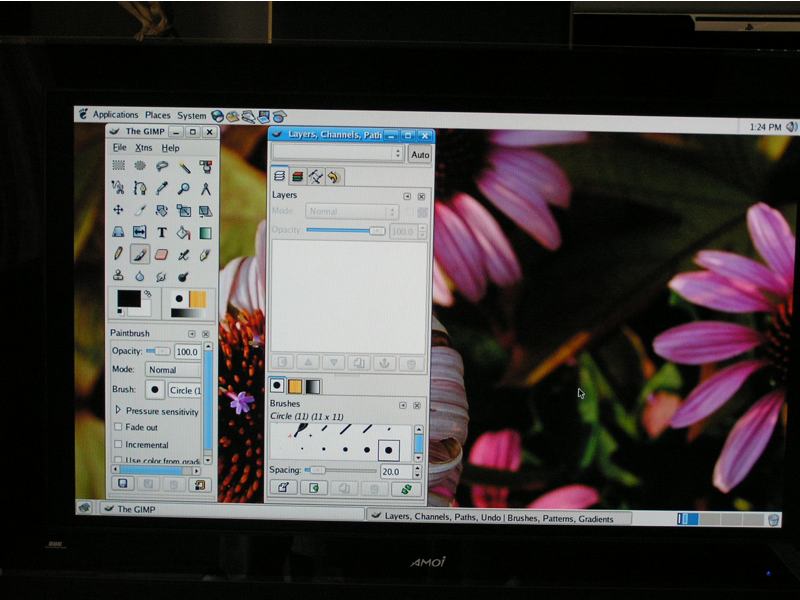Switch to the Undo History tab
This screenshot has width=800, height=600.
pos(334,177)
